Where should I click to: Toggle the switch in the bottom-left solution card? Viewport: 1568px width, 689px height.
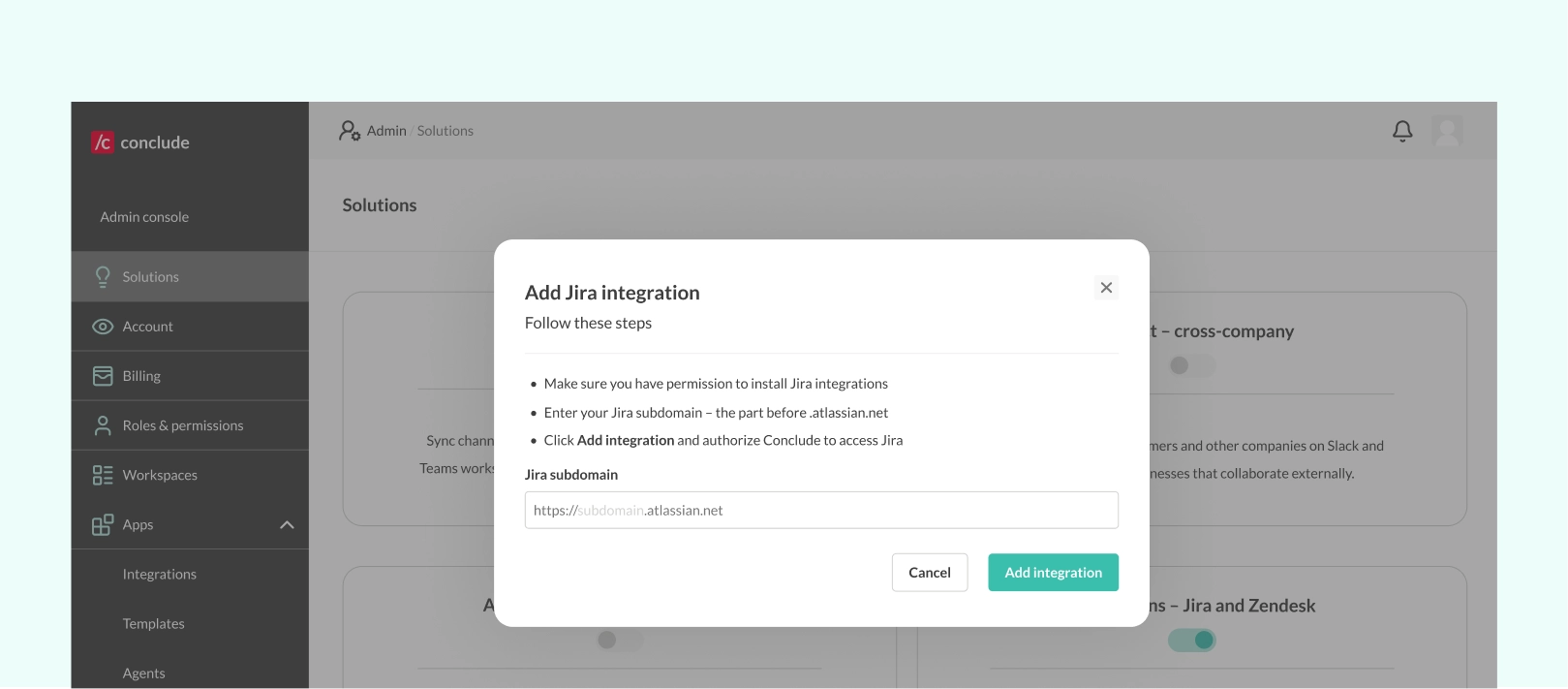coord(620,640)
